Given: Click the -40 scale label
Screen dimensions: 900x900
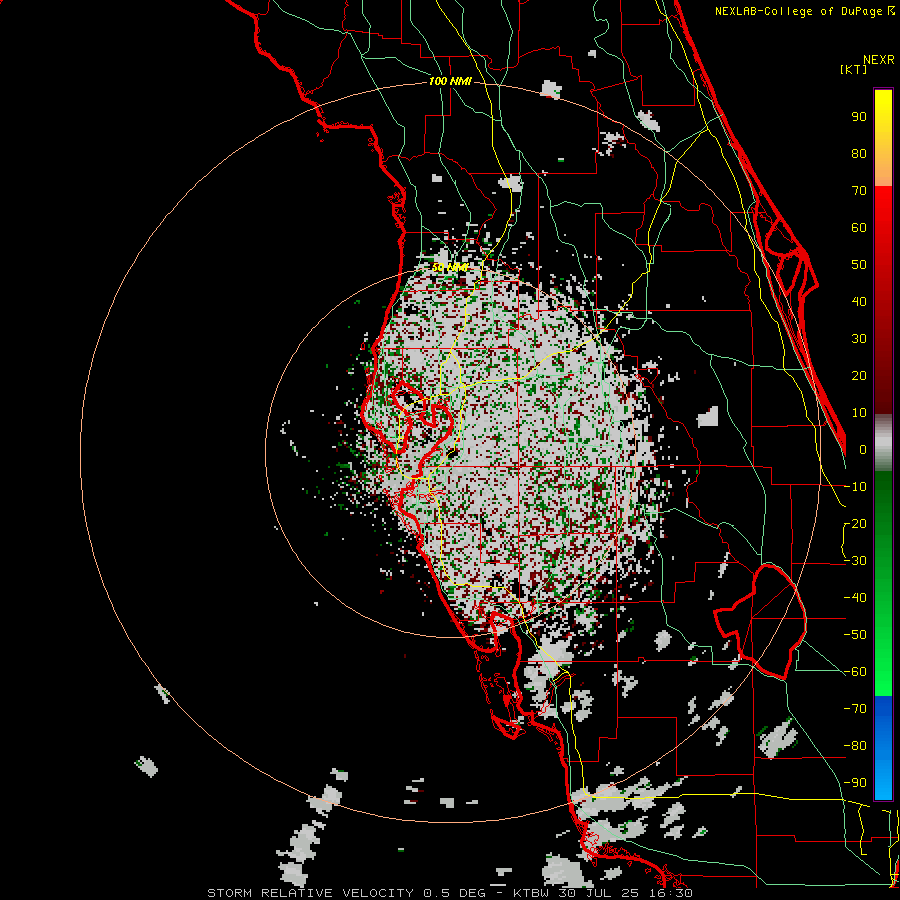Looking at the screenshot, I should 855,598.
